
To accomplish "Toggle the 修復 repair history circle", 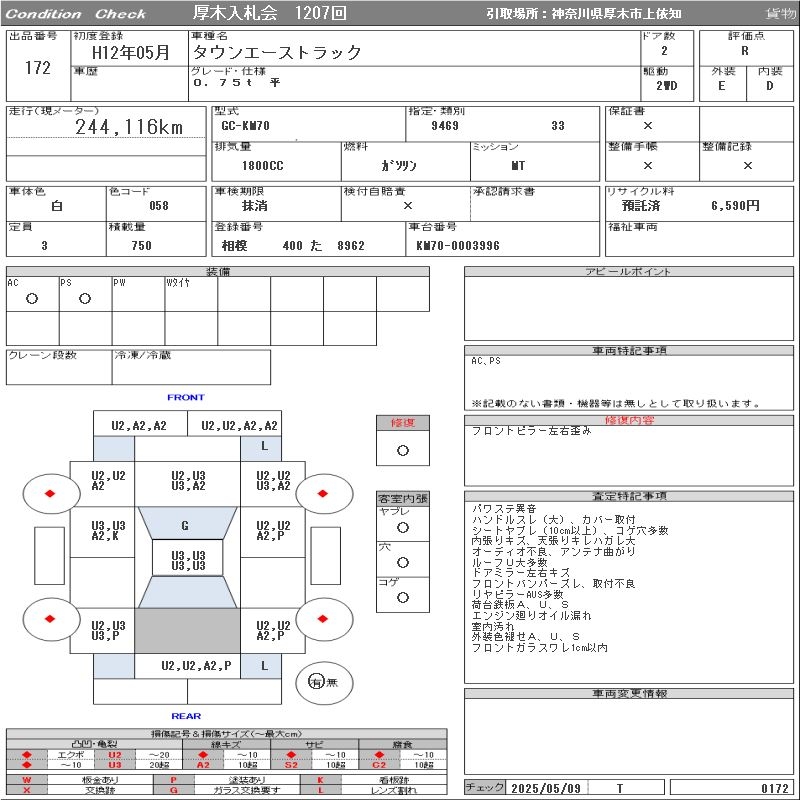I will [402, 450].
